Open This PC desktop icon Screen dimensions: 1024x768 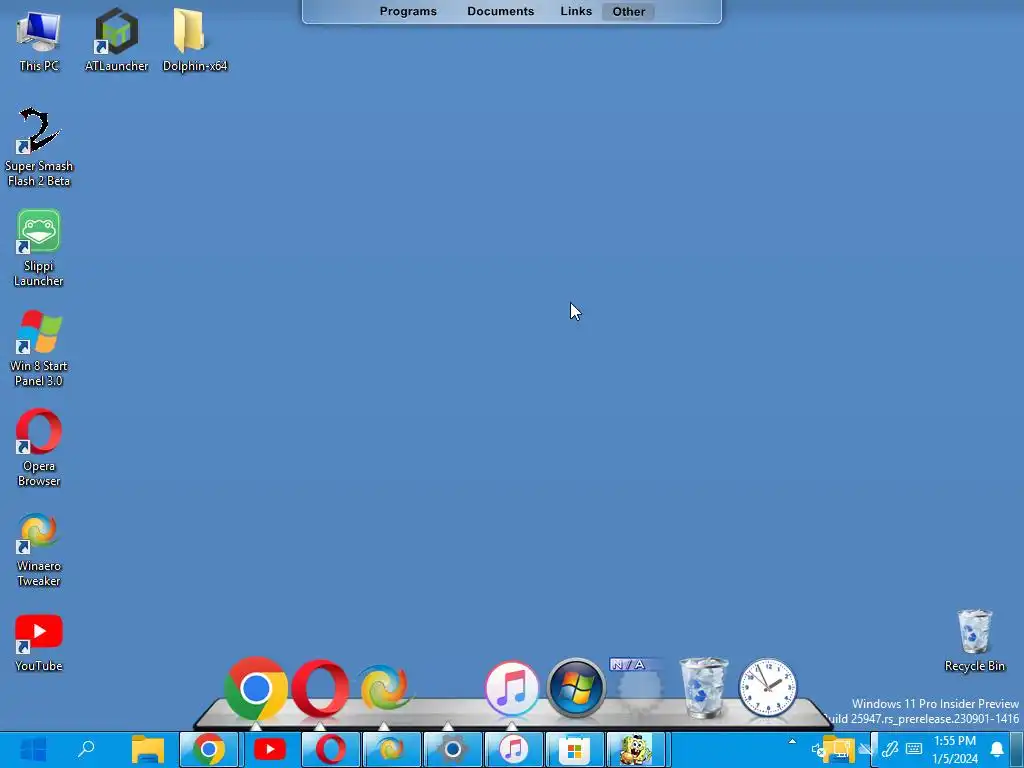point(39,40)
